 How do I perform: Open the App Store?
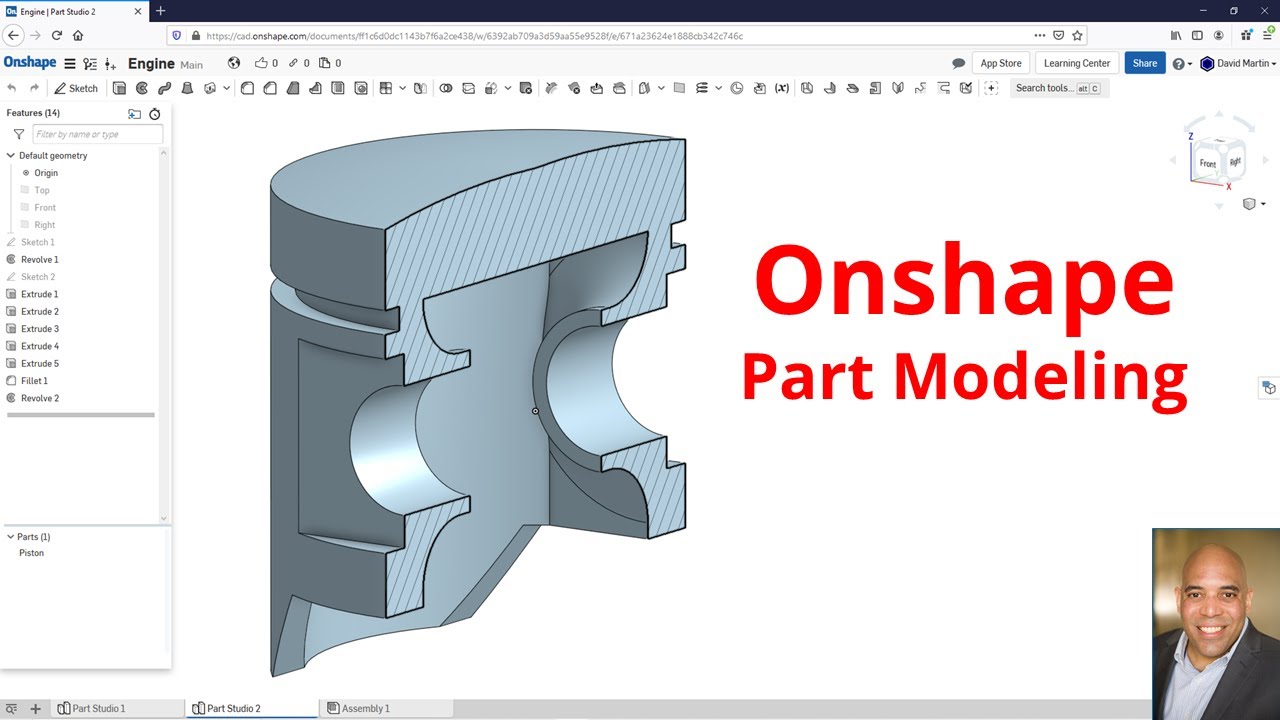(1001, 63)
